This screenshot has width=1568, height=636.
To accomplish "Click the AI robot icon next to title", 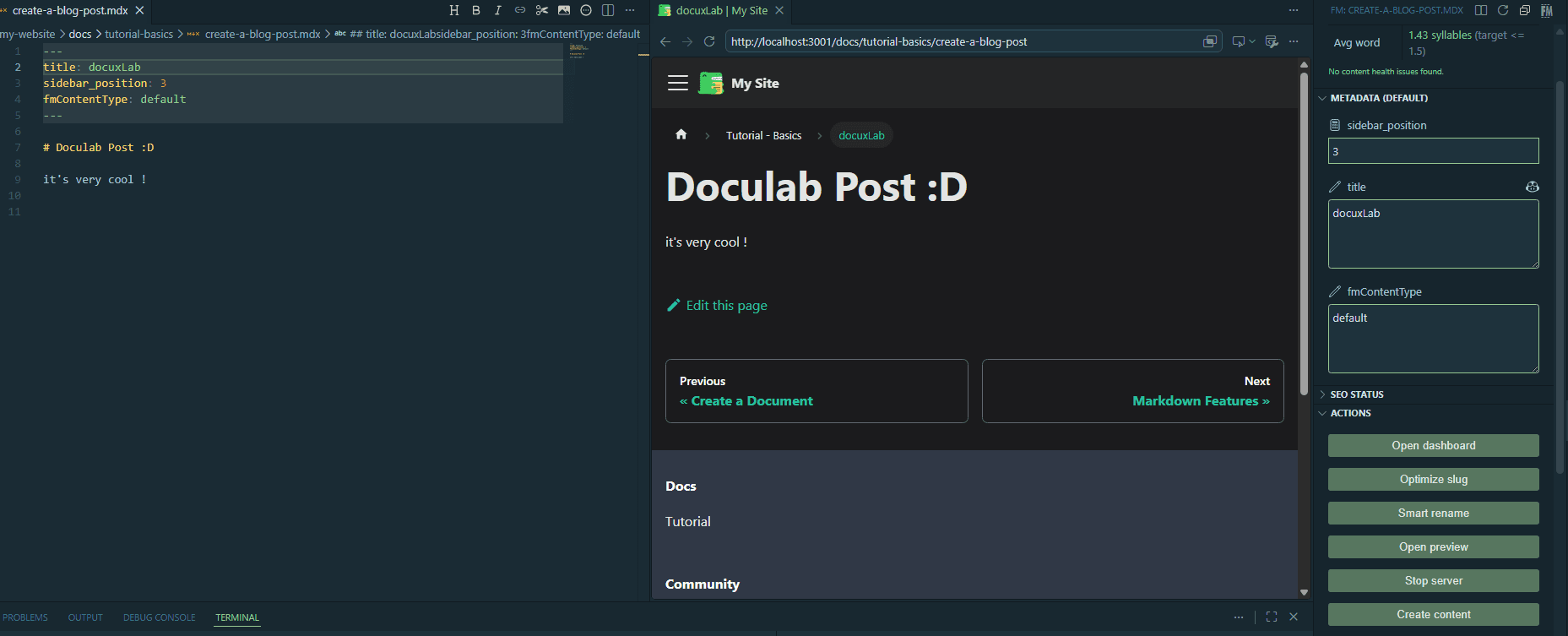I will pos(1533,187).
